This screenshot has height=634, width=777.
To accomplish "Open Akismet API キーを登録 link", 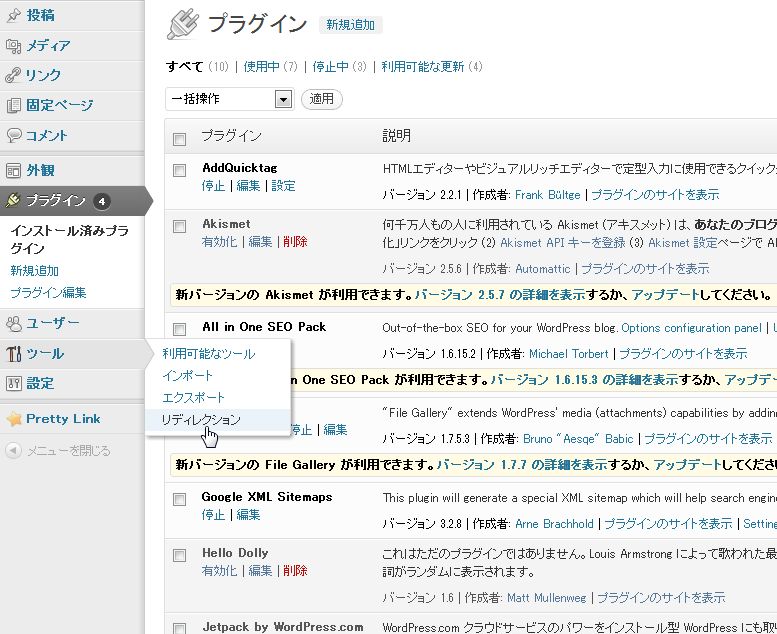I will 563,243.
